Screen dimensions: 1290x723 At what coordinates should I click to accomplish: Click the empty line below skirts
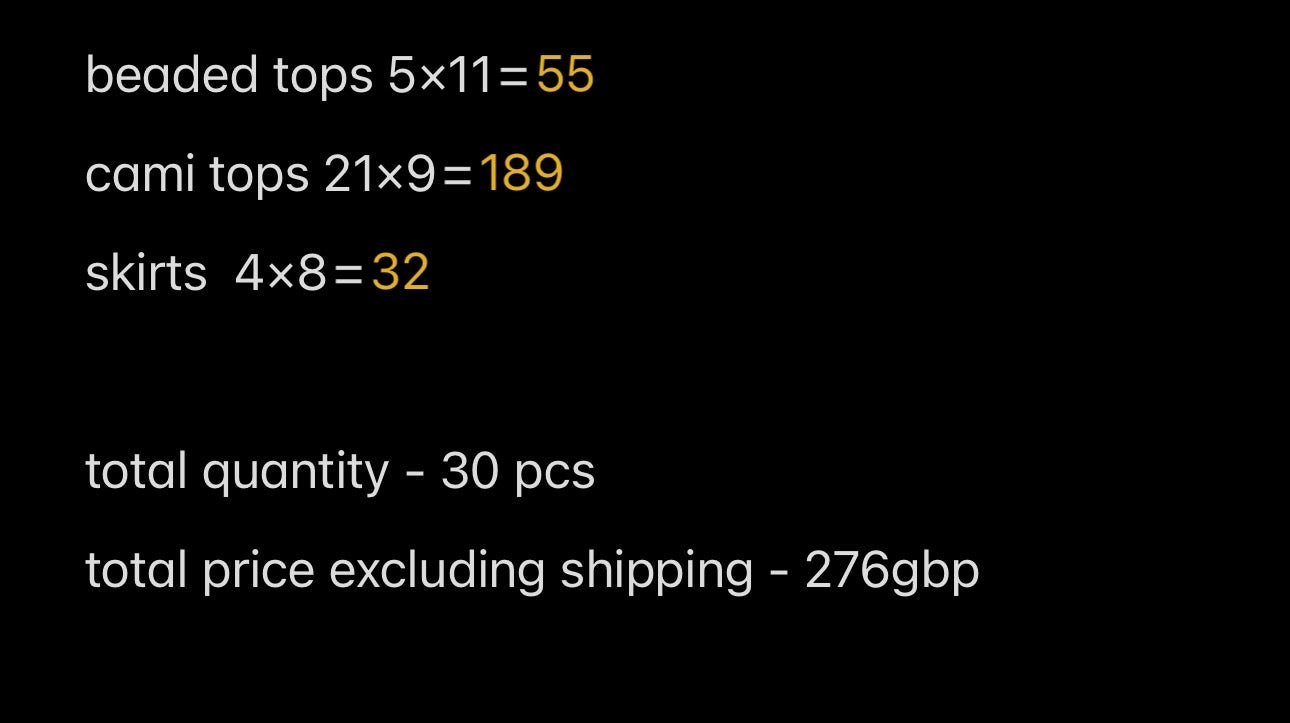(645, 372)
